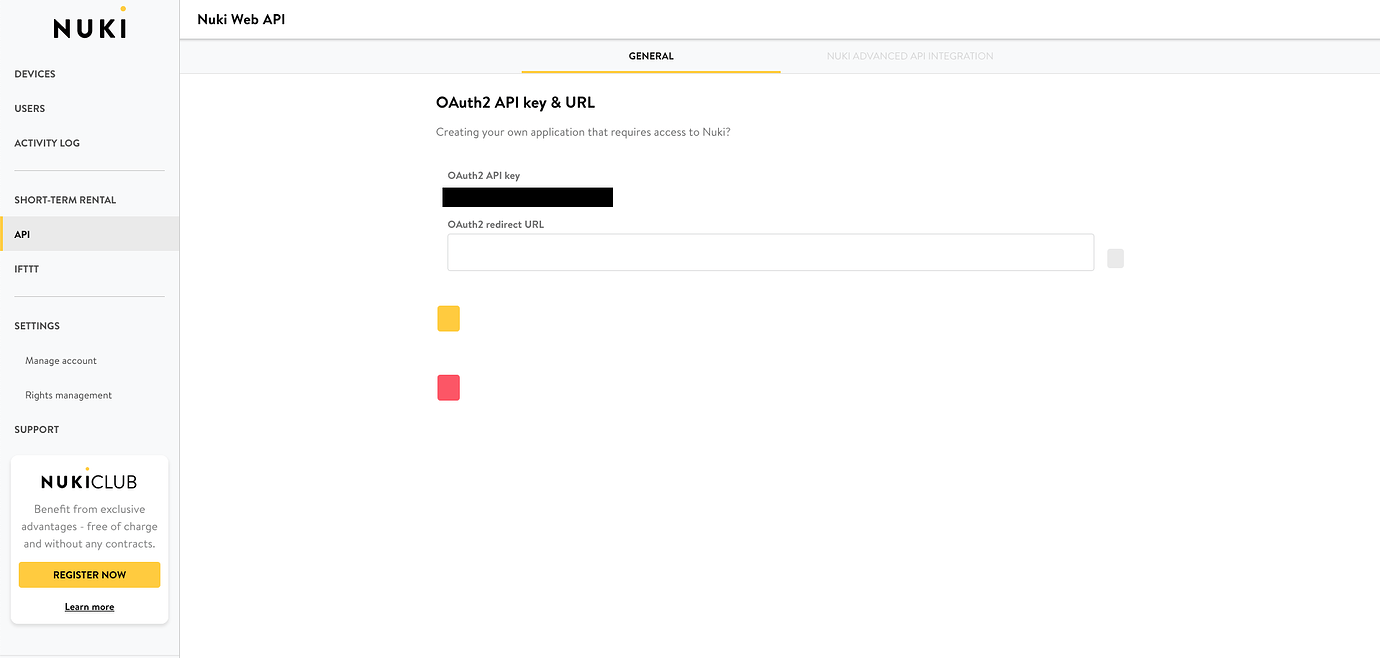Click the Nuki logo
The height and width of the screenshot is (658, 1380).
click(x=89, y=26)
